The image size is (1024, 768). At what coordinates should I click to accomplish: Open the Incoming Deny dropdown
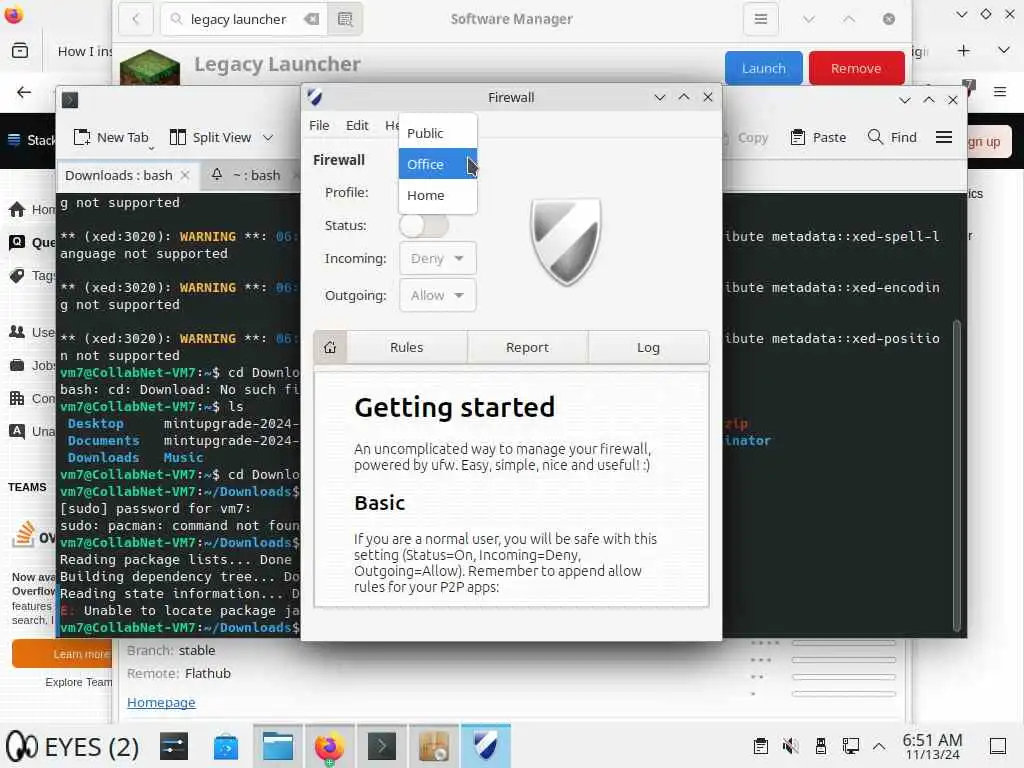[438, 259]
